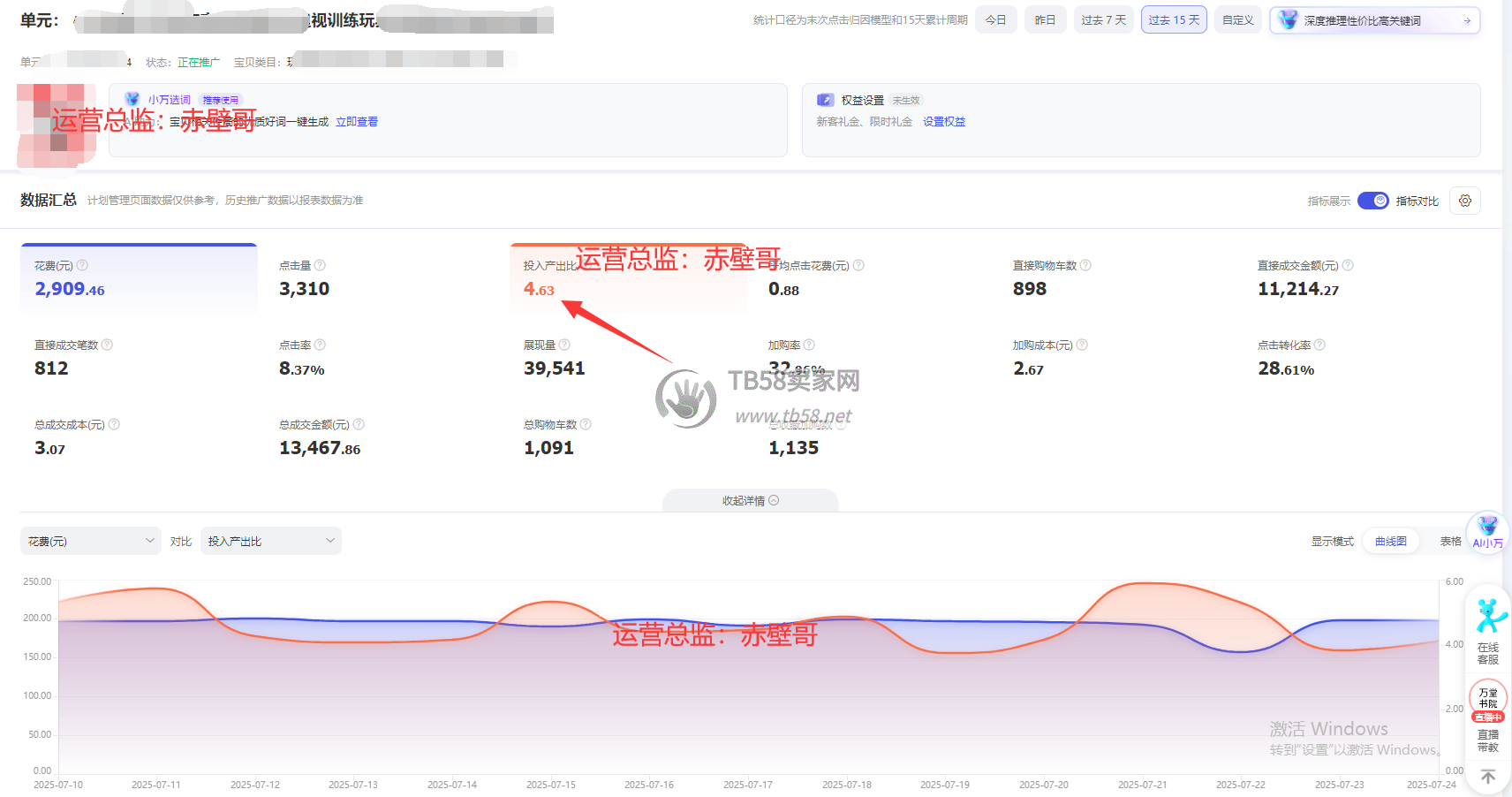1512x797 pixels.
Task: Click the back-to-top arrow icon
Action: [1488, 777]
